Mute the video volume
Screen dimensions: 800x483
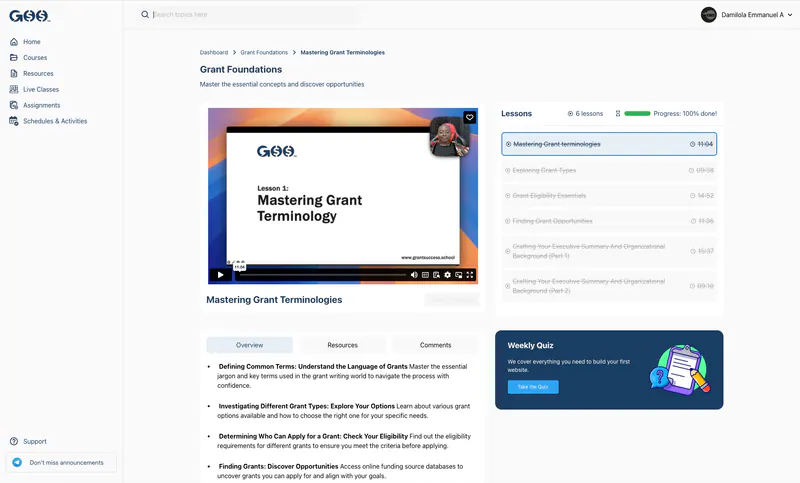pos(414,275)
